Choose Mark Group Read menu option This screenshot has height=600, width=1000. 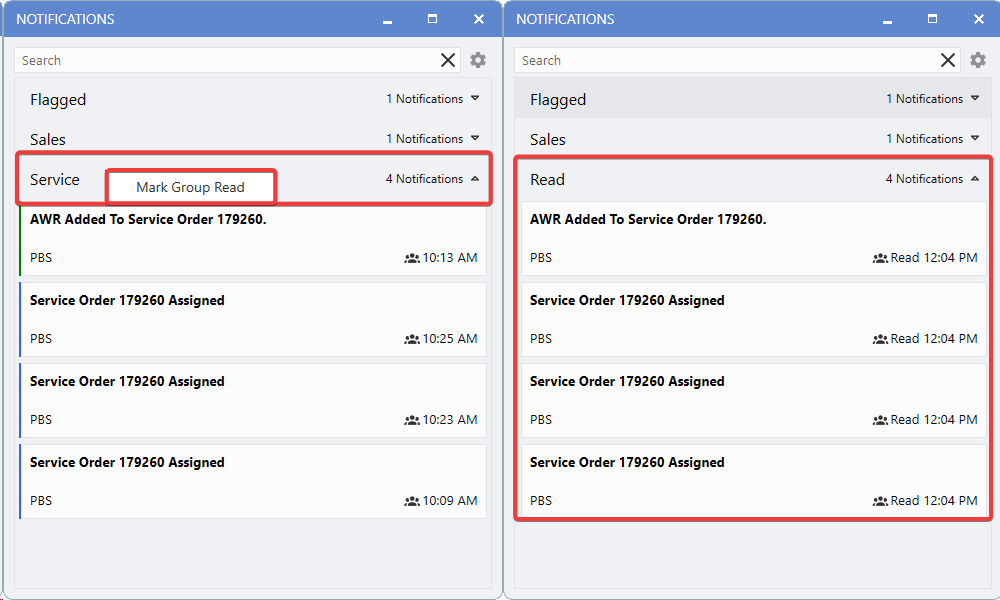point(190,187)
